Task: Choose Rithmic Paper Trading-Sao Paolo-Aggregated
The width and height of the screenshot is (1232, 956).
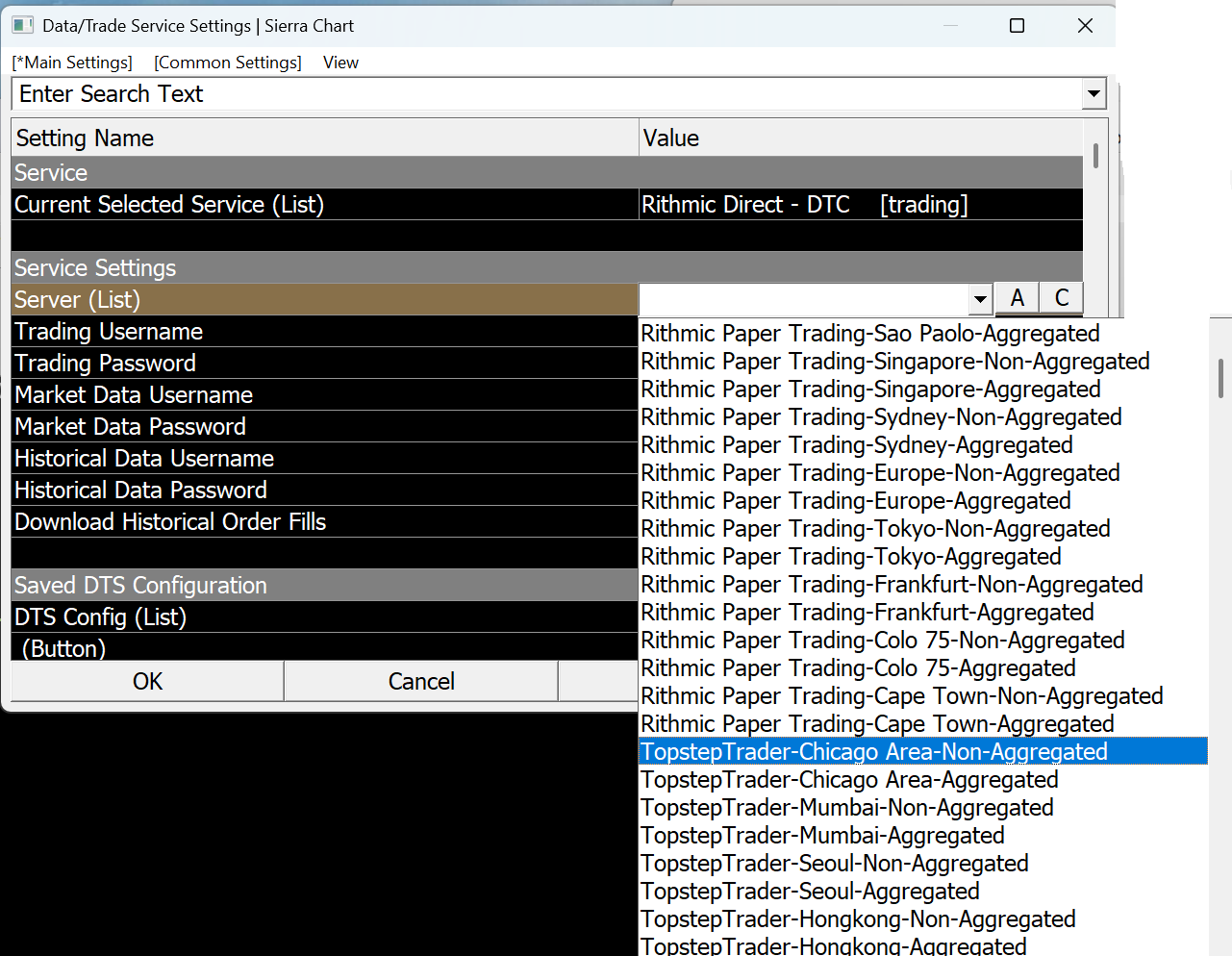Action: pos(923,333)
